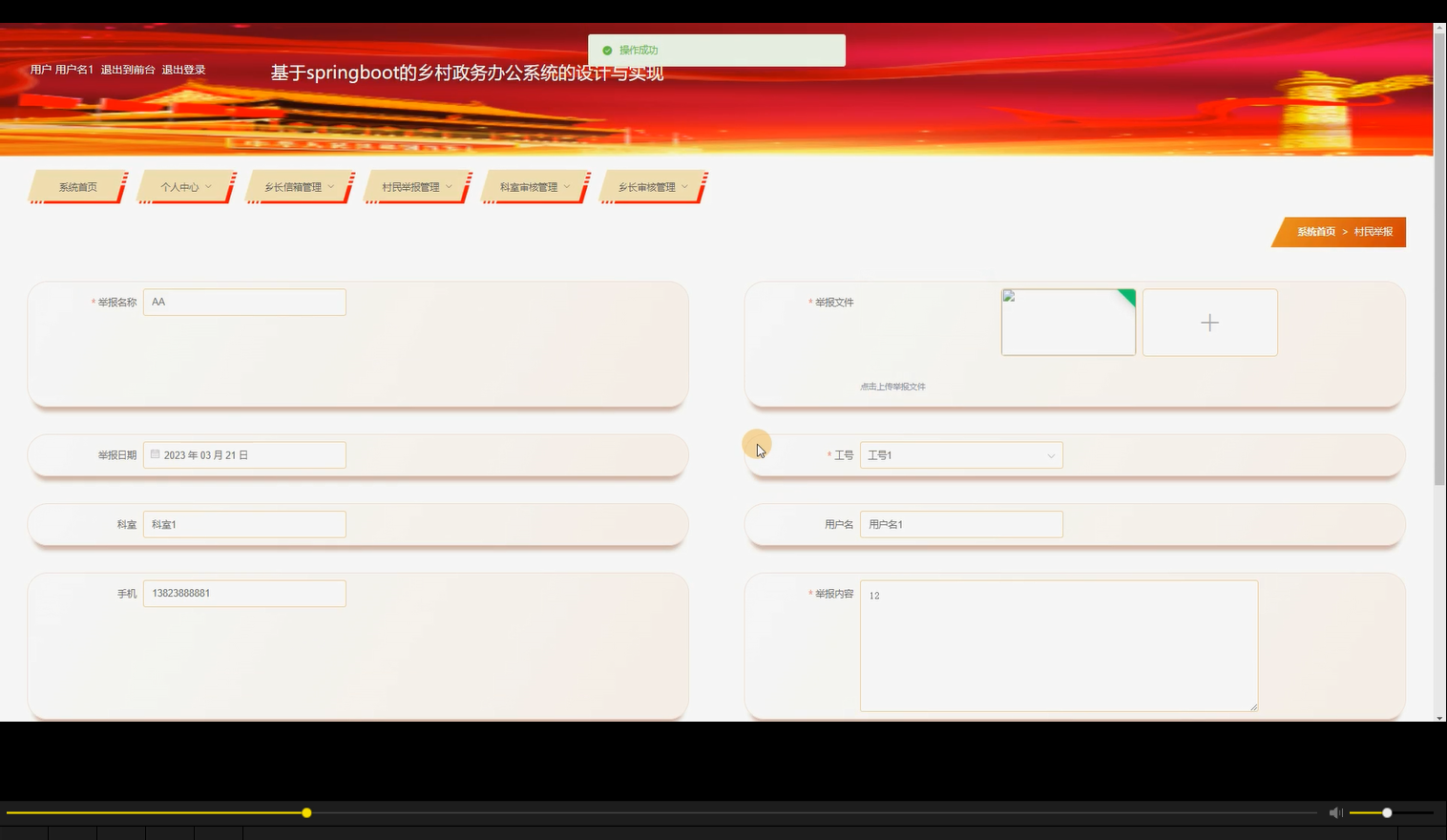The height and width of the screenshot is (840, 1447).
Task: Expand the 个人中心 menu
Action: click(186, 187)
